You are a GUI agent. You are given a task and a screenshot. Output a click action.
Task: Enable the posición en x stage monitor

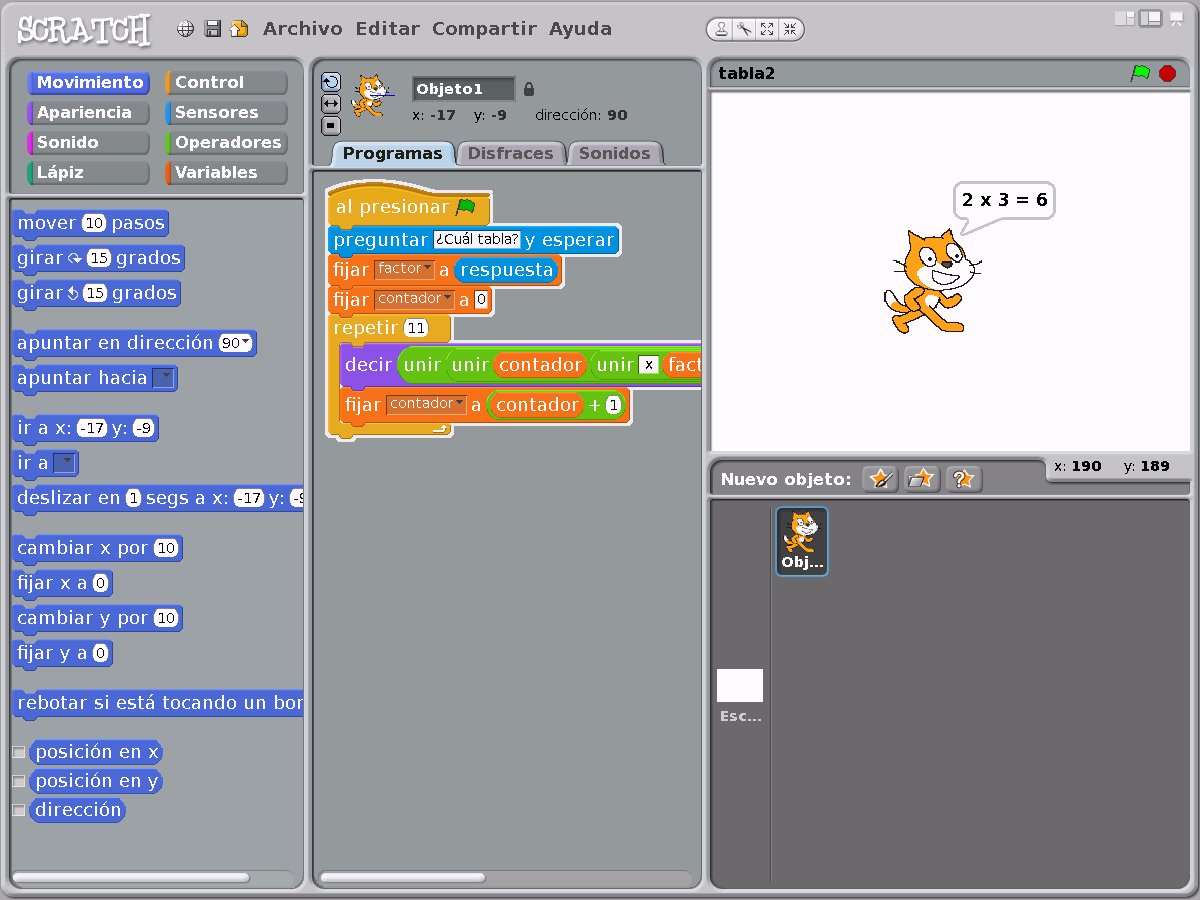(17, 751)
